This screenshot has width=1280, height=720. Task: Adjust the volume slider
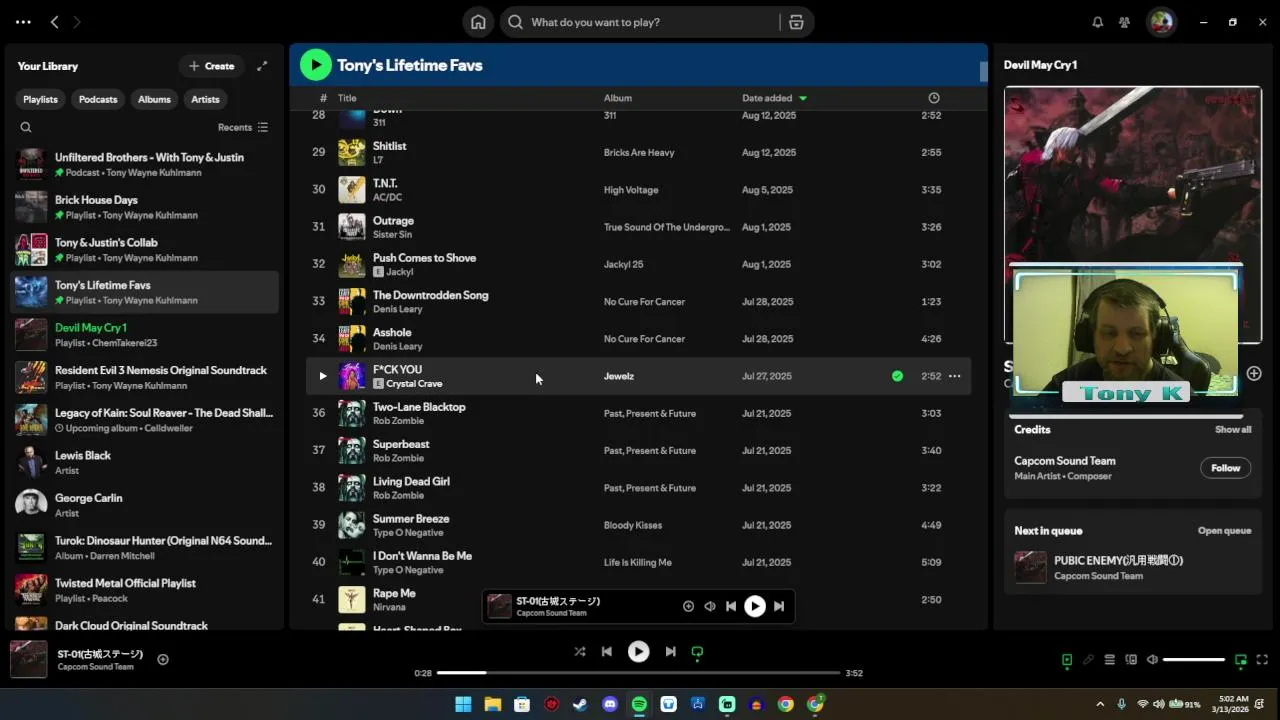(x=1194, y=660)
